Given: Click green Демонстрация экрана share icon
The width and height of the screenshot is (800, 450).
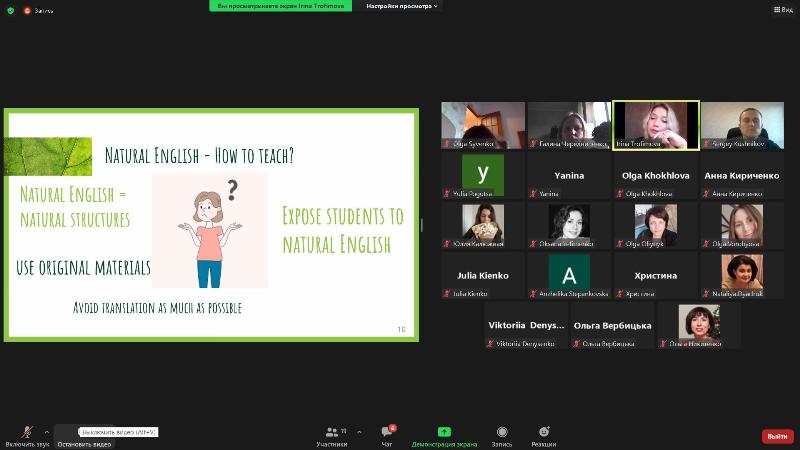Looking at the screenshot, I should pos(444,432).
